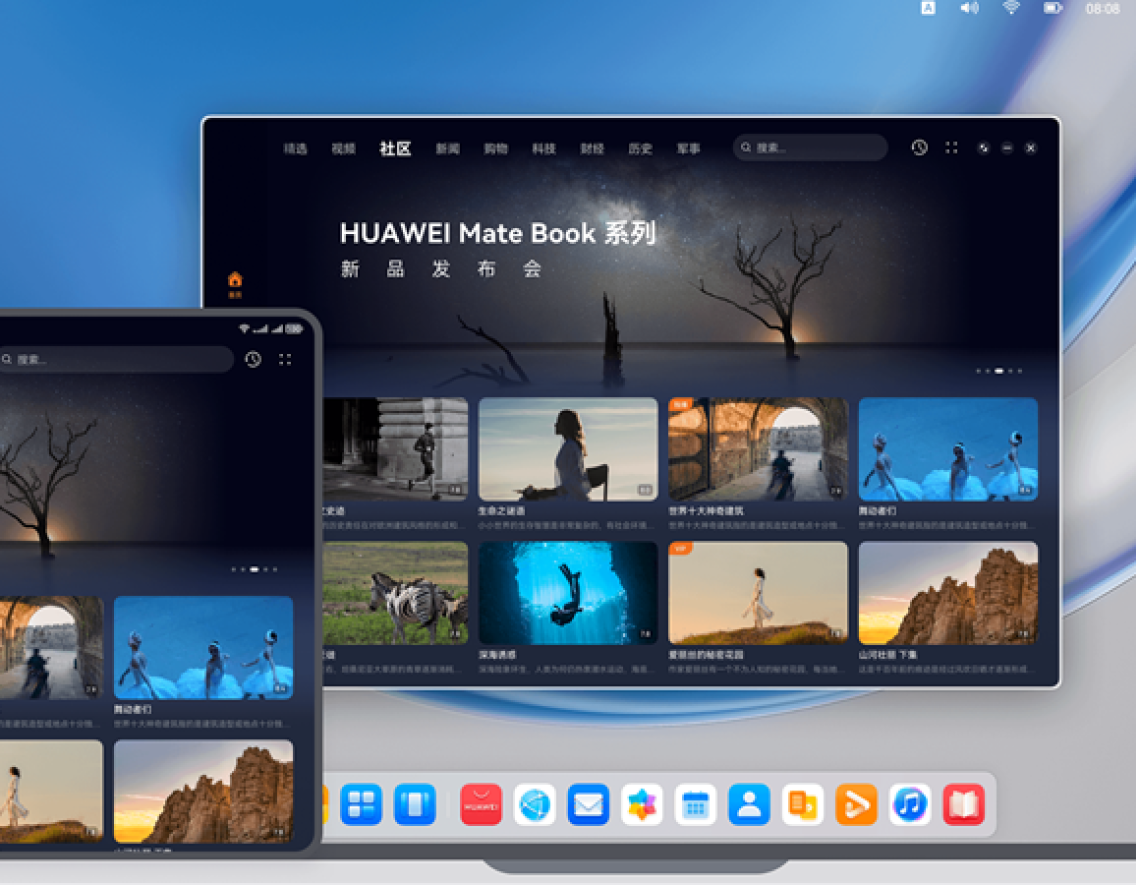The width and height of the screenshot is (1136, 885).
Task: Switch to the 科技 tab
Action: tap(544, 148)
